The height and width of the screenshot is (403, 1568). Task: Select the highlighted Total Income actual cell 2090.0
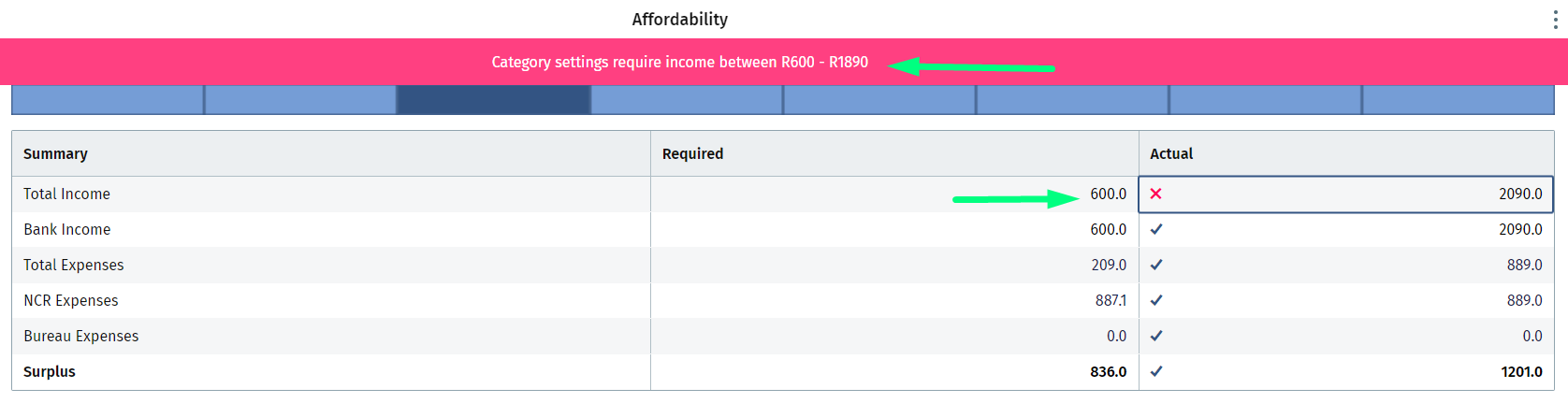pyautogui.click(x=1346, y=194)
